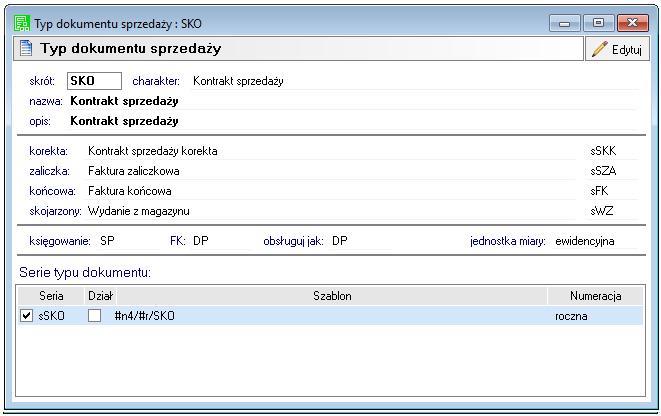Select the #n4/#r/SKO template cell
Viewport: 661px width, 416px height.
coord(145,316)
